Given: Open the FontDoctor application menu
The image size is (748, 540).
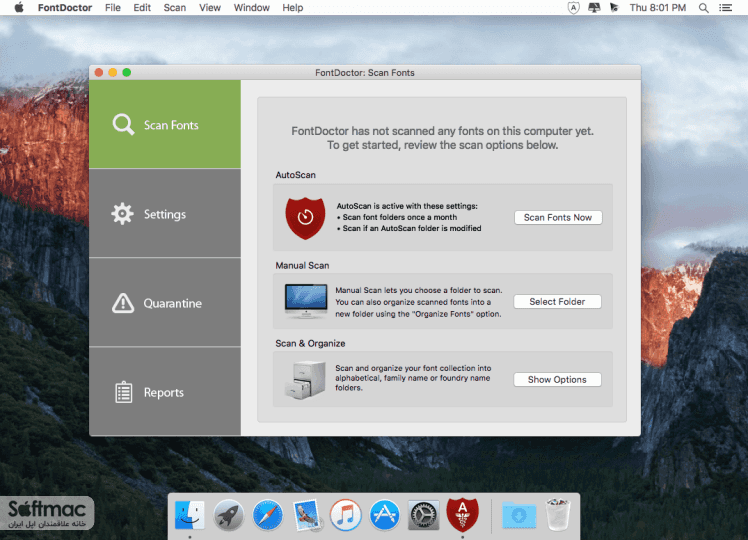Looking at the screenshot, I should click(65, 8).
